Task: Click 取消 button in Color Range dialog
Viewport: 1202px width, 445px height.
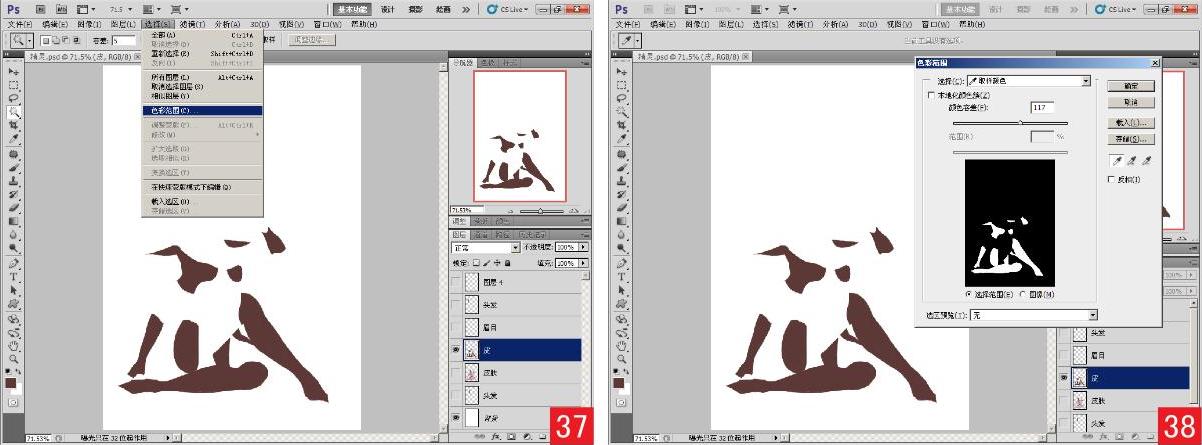Action: pyautogui.click(x=1131, y=102)
